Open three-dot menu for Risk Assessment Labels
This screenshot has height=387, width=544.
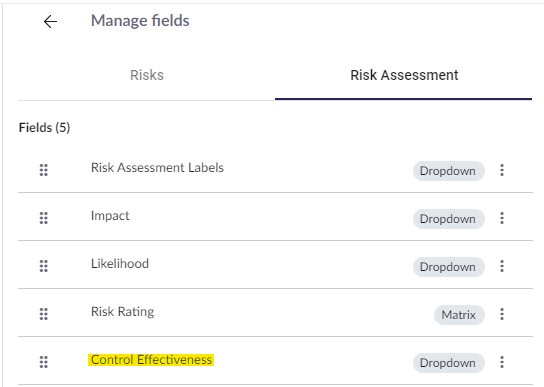pyautogui.click(x=502, y=170)
